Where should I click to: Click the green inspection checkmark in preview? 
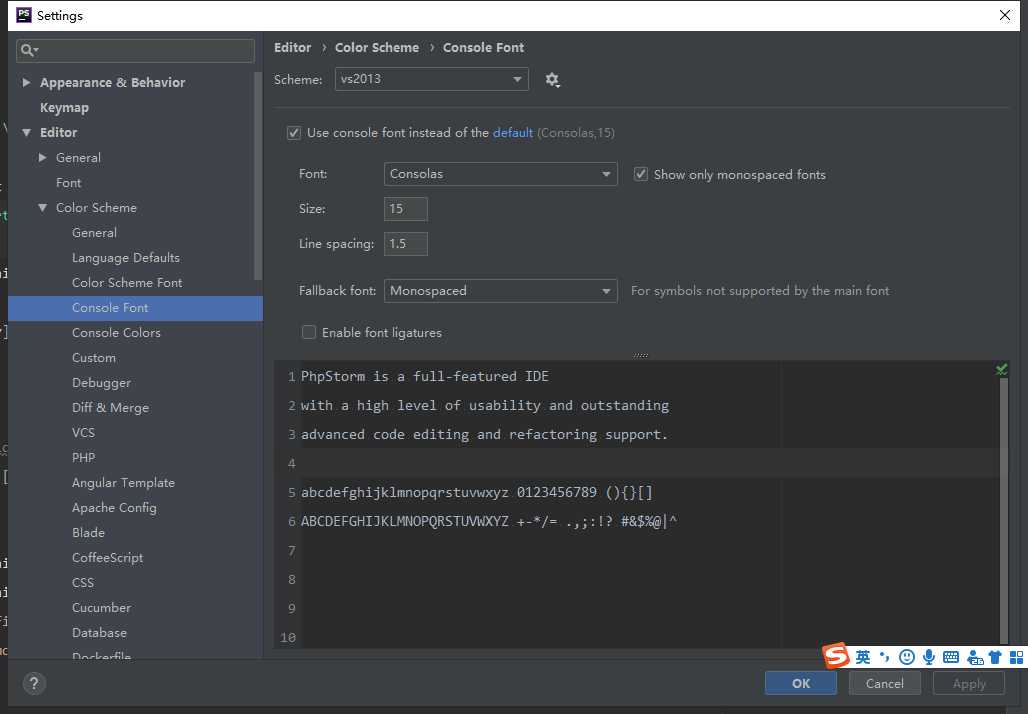1001,370
